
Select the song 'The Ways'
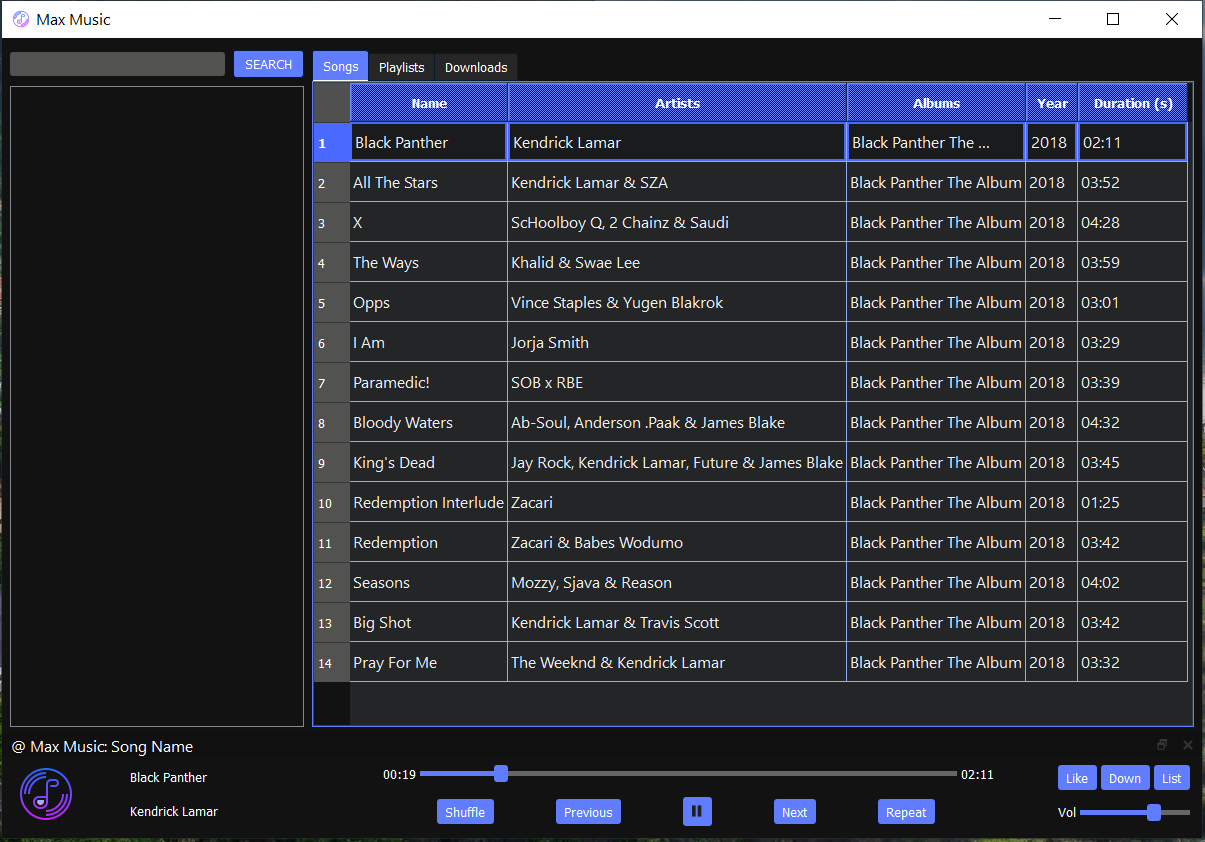428,262
